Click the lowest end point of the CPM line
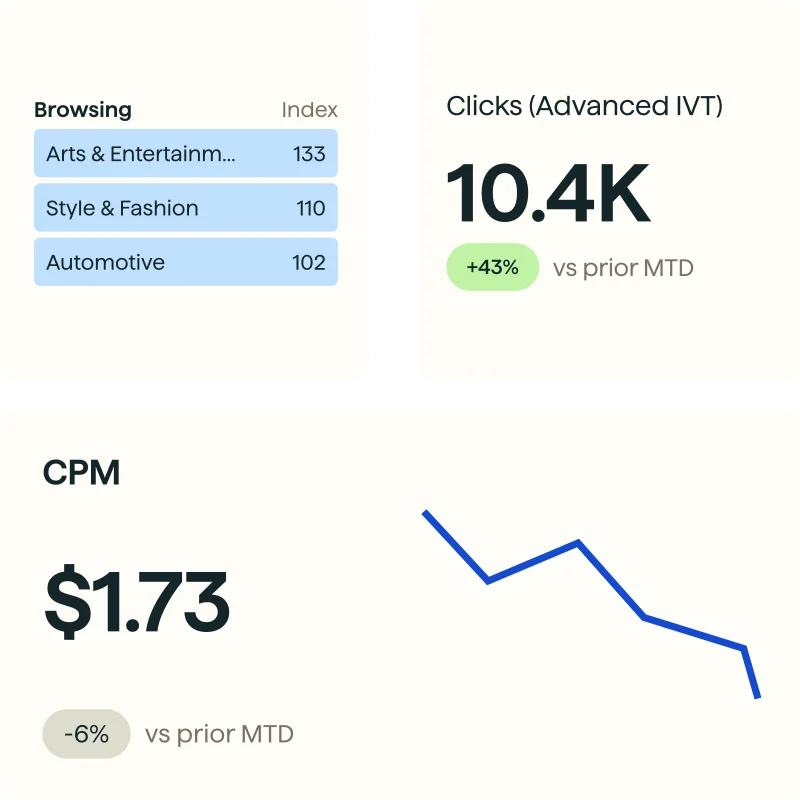800x800 pixels. click(x=758, y=696)
